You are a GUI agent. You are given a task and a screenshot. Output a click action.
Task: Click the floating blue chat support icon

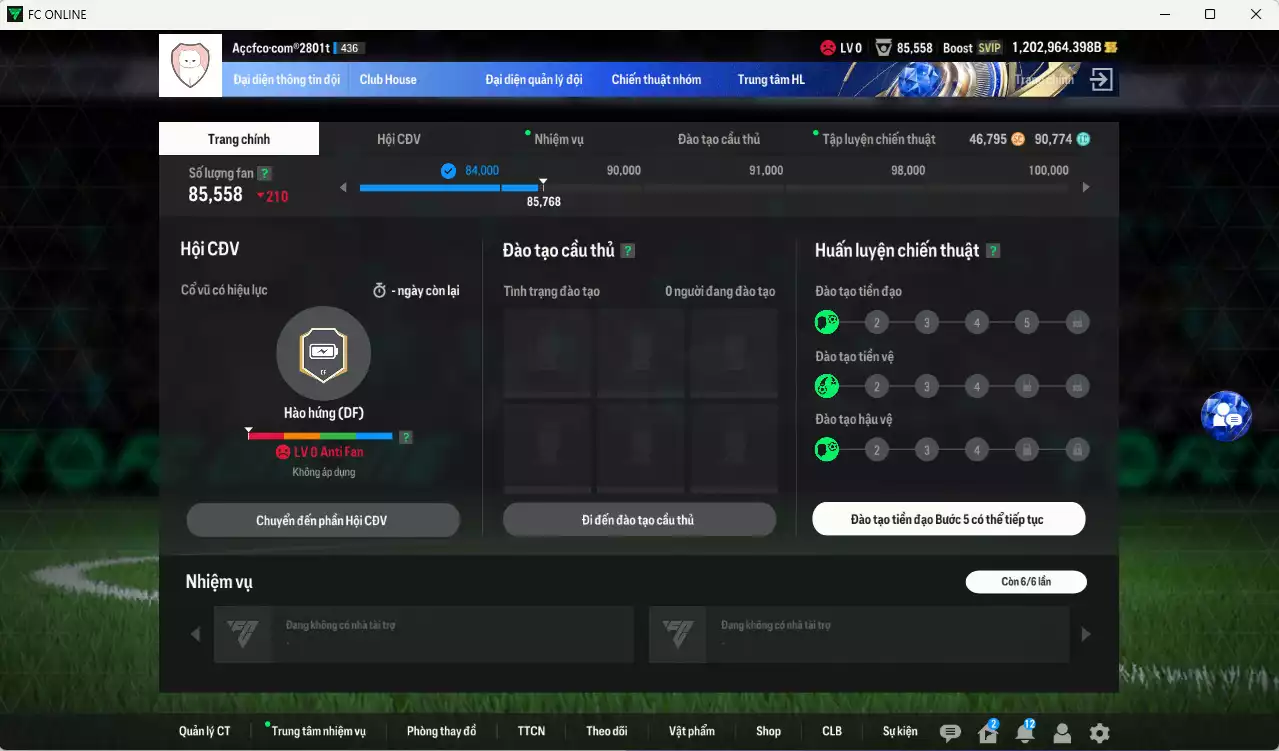click(x=1225, y=416)
